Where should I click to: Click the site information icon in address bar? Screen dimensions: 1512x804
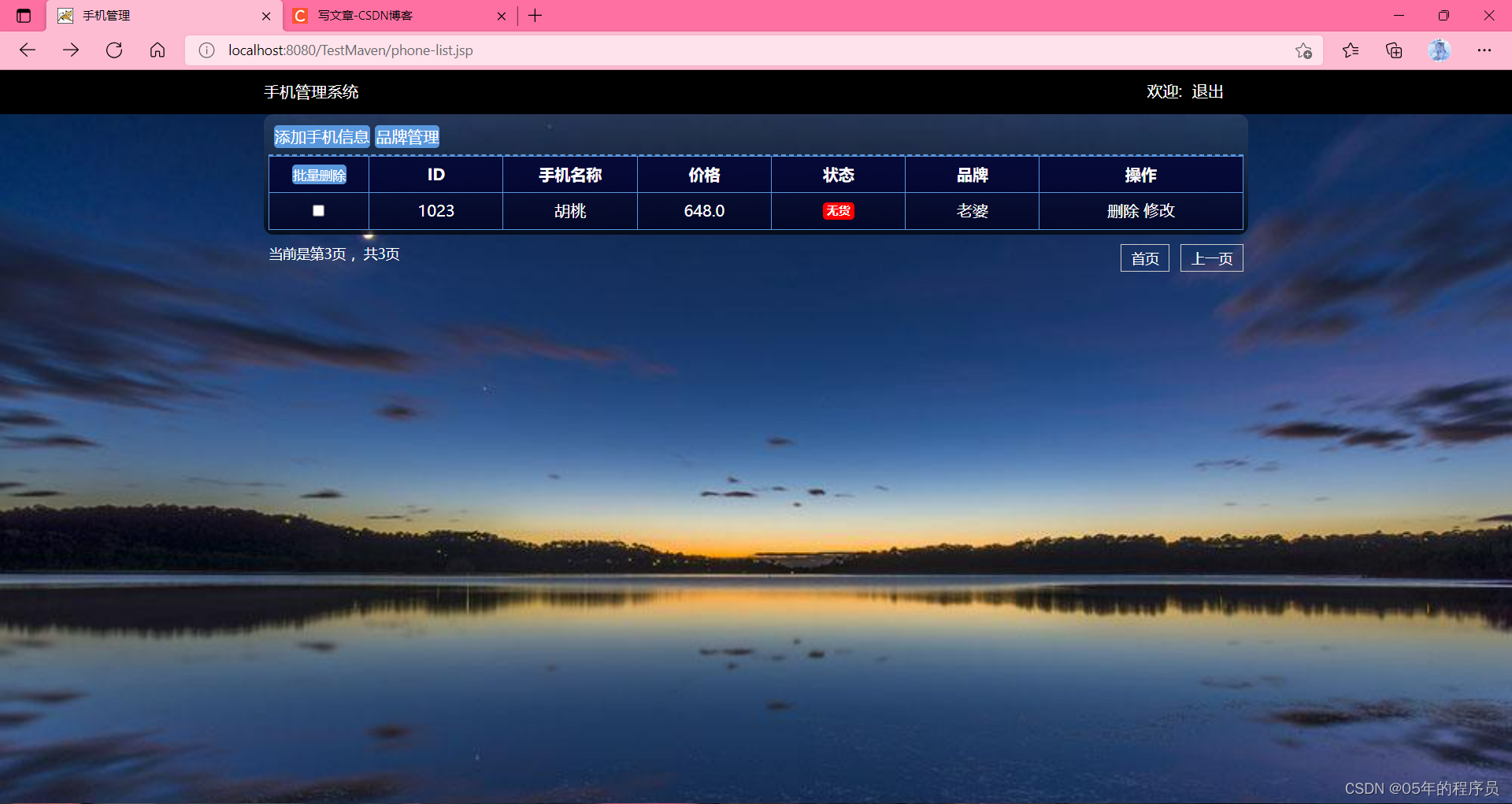[206, 50]
